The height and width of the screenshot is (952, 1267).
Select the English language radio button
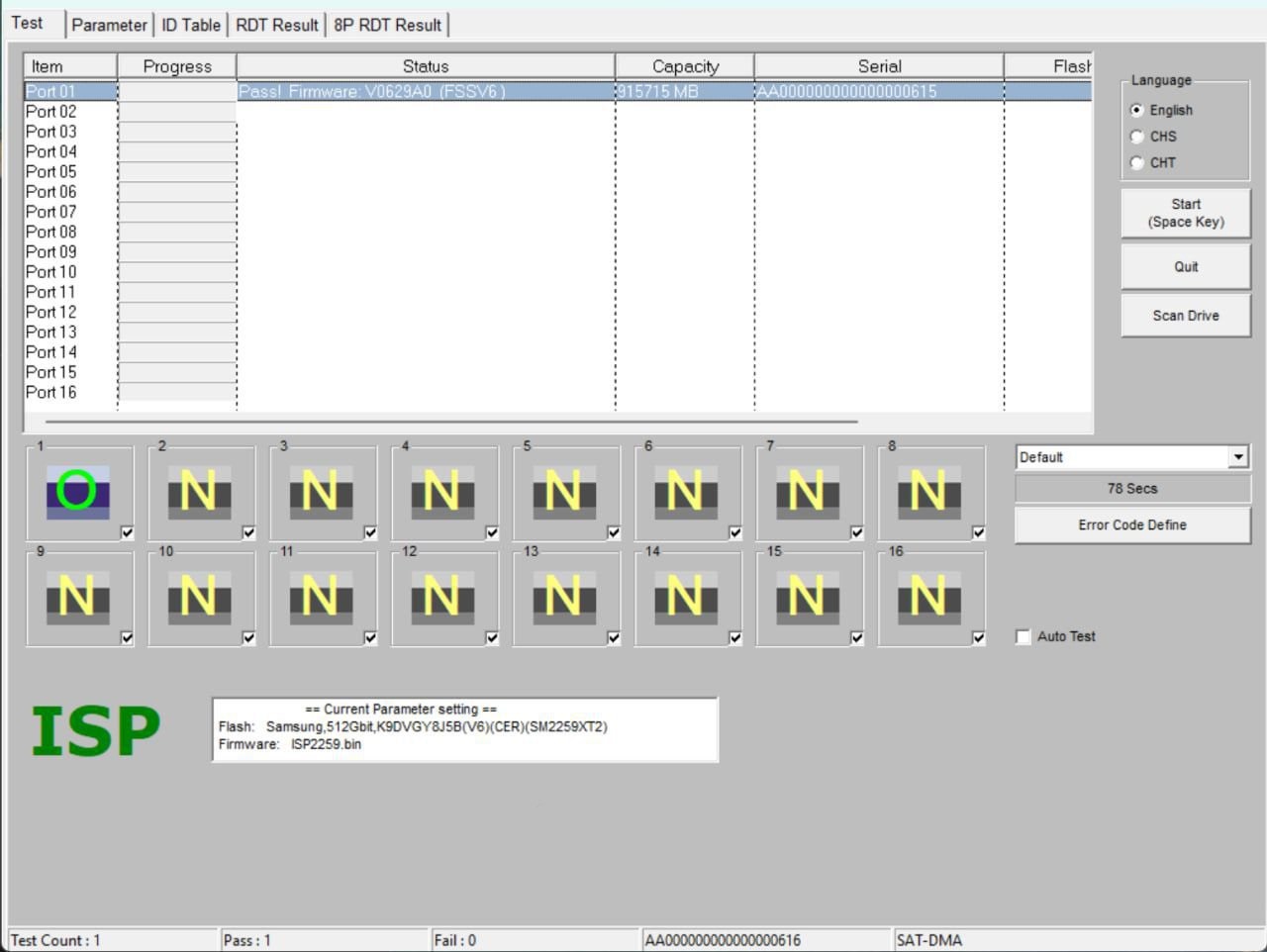(x=1136, y=110)
